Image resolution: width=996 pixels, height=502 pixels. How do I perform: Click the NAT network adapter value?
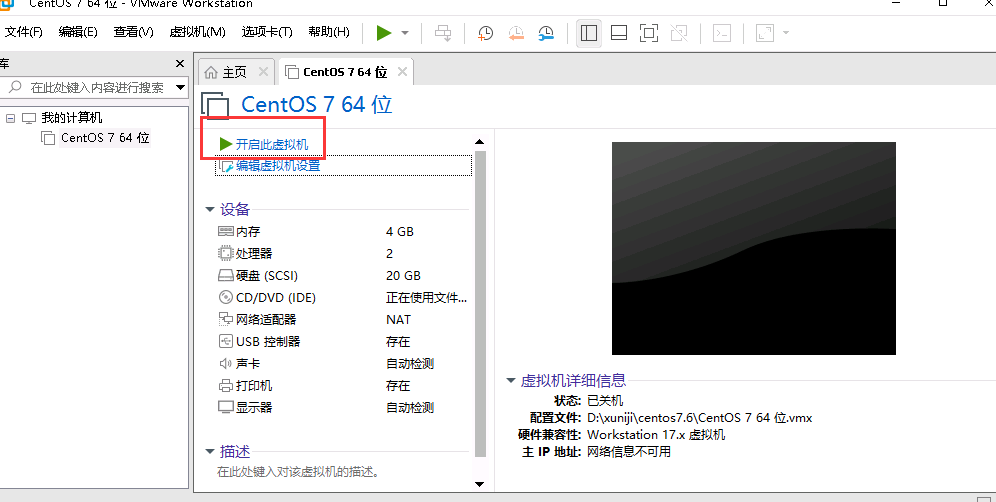[x=398, y=320]
